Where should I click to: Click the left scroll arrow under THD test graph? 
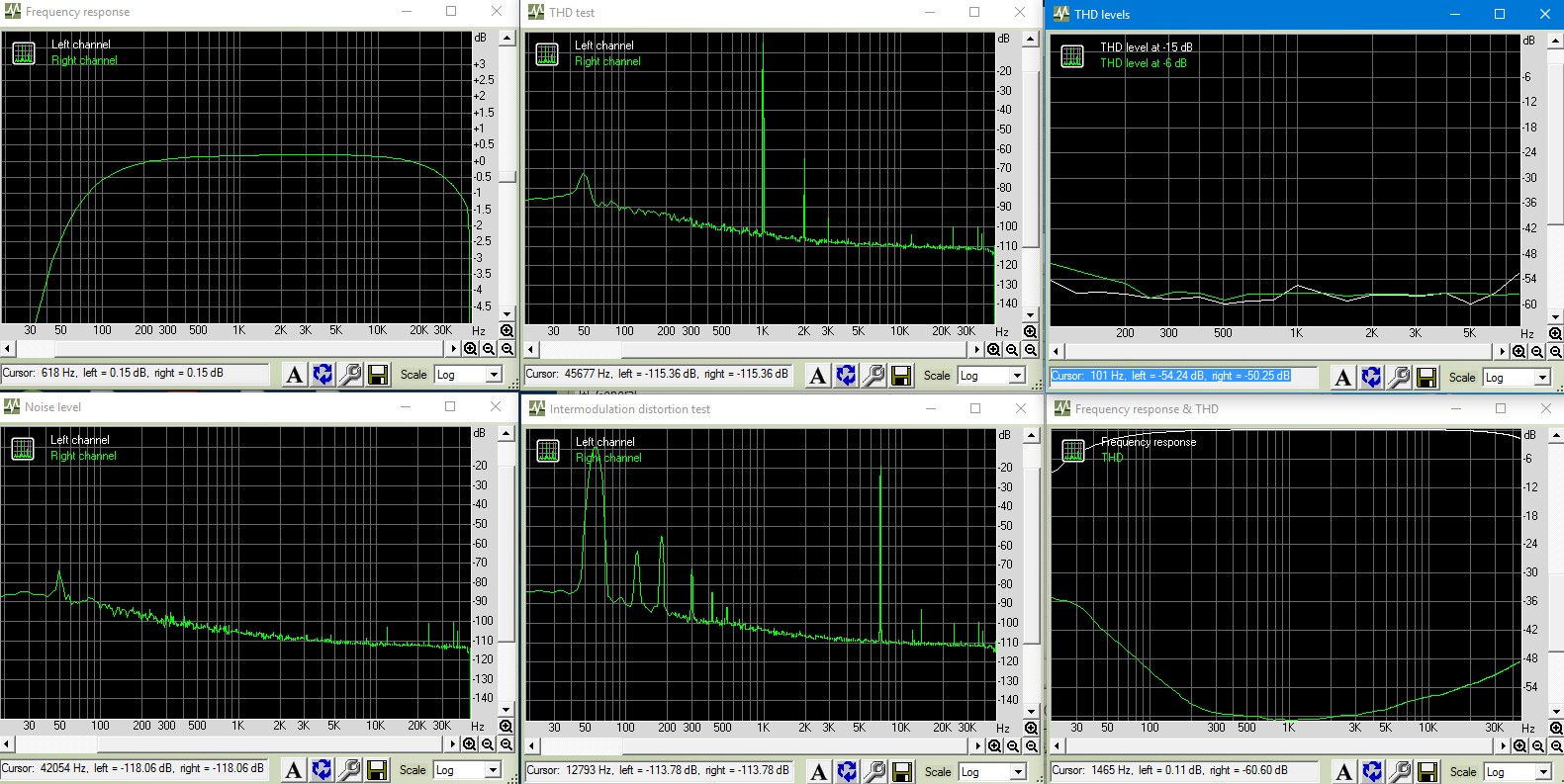pos(531,350)
